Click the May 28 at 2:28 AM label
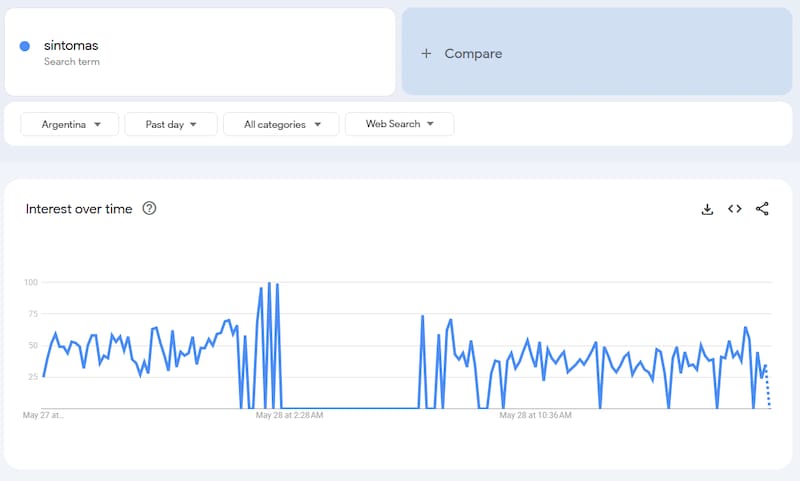 pyautogui.click(x=289, y=415)
